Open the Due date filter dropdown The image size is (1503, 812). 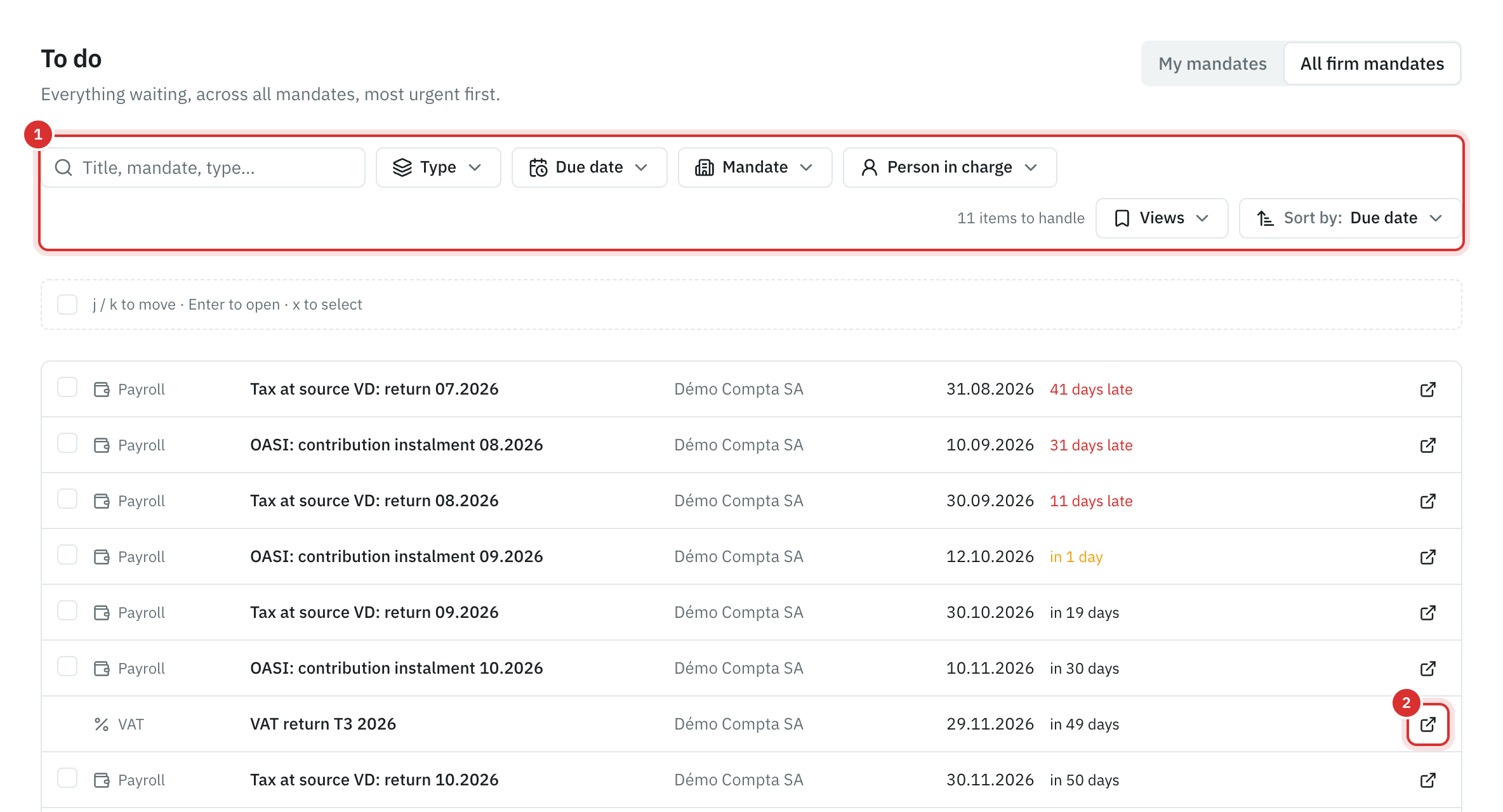[x=589, y=167]
